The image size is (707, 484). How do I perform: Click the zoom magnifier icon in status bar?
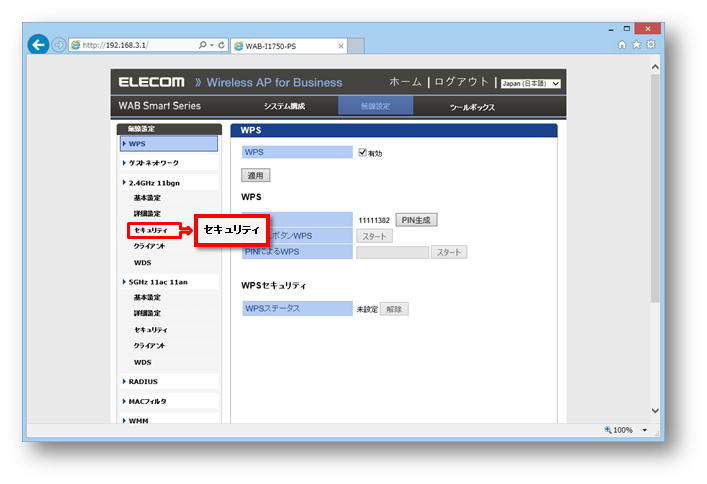click(x=608, y=430)
